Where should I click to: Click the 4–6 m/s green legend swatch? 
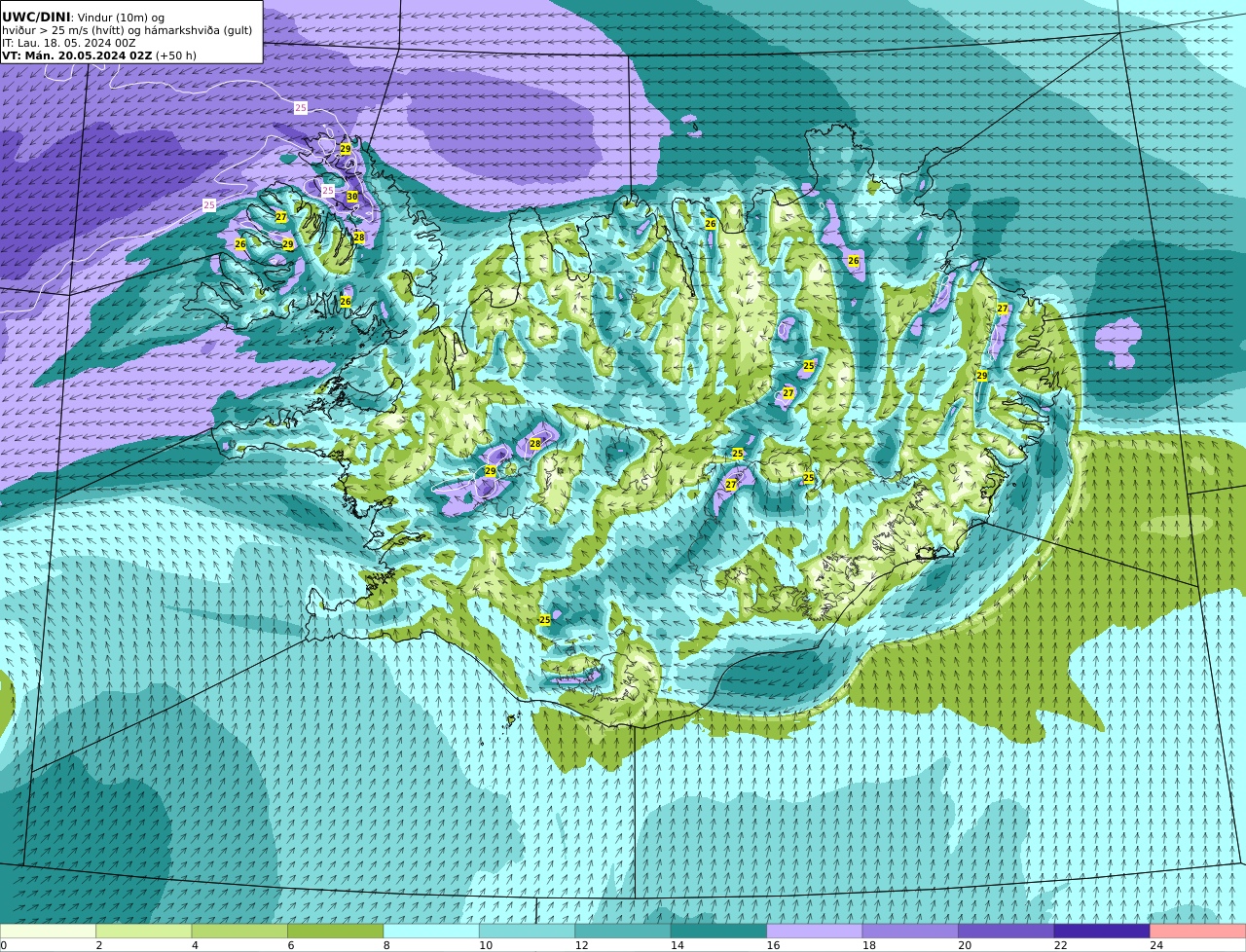pyautogui.click(x=239, y=931)
